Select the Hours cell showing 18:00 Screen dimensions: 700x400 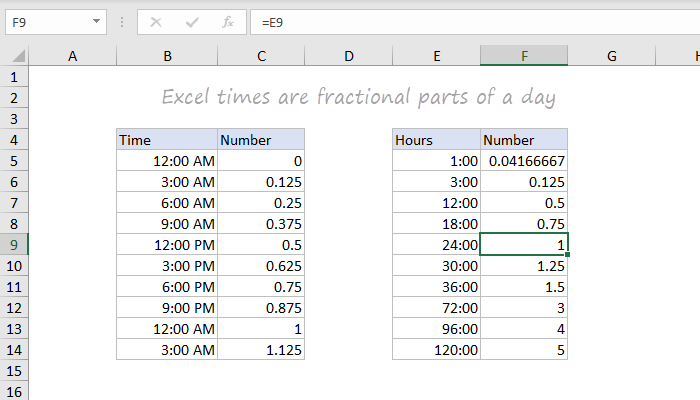[x=437, y=224]
